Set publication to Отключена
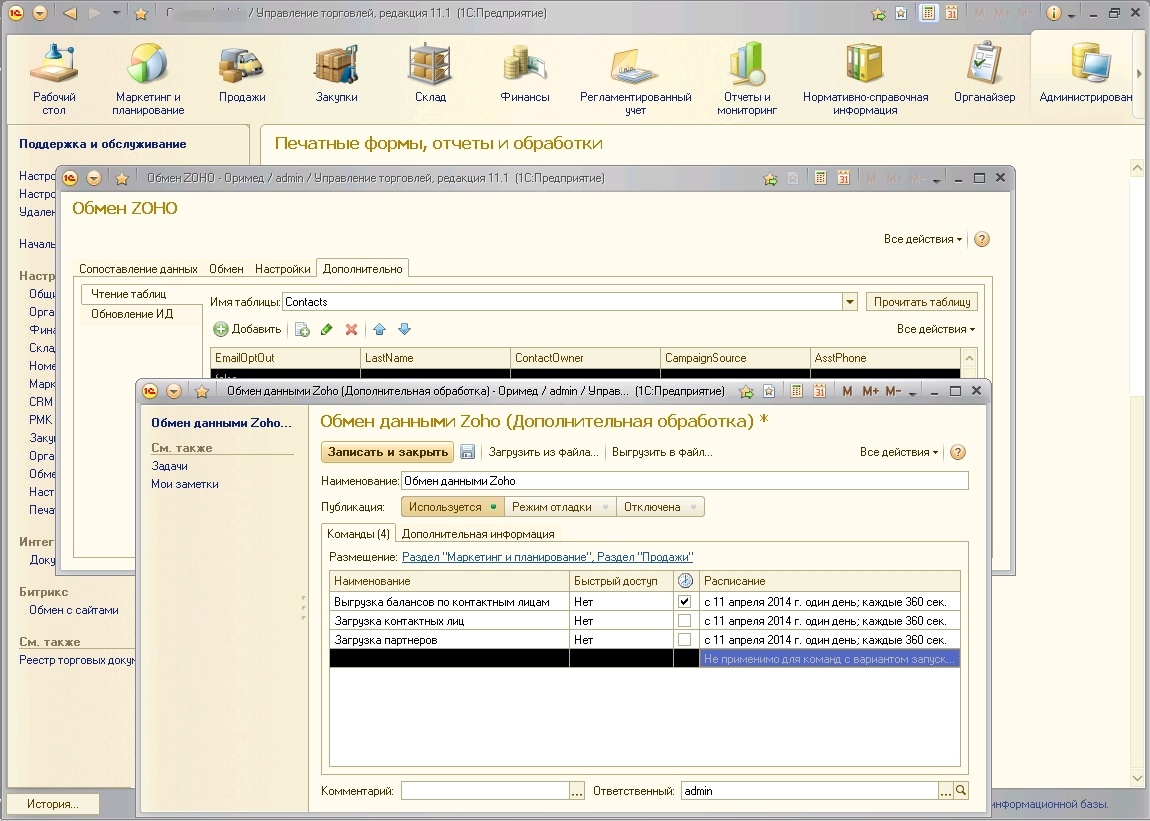 pyautogui.click(x=660, y=507)
